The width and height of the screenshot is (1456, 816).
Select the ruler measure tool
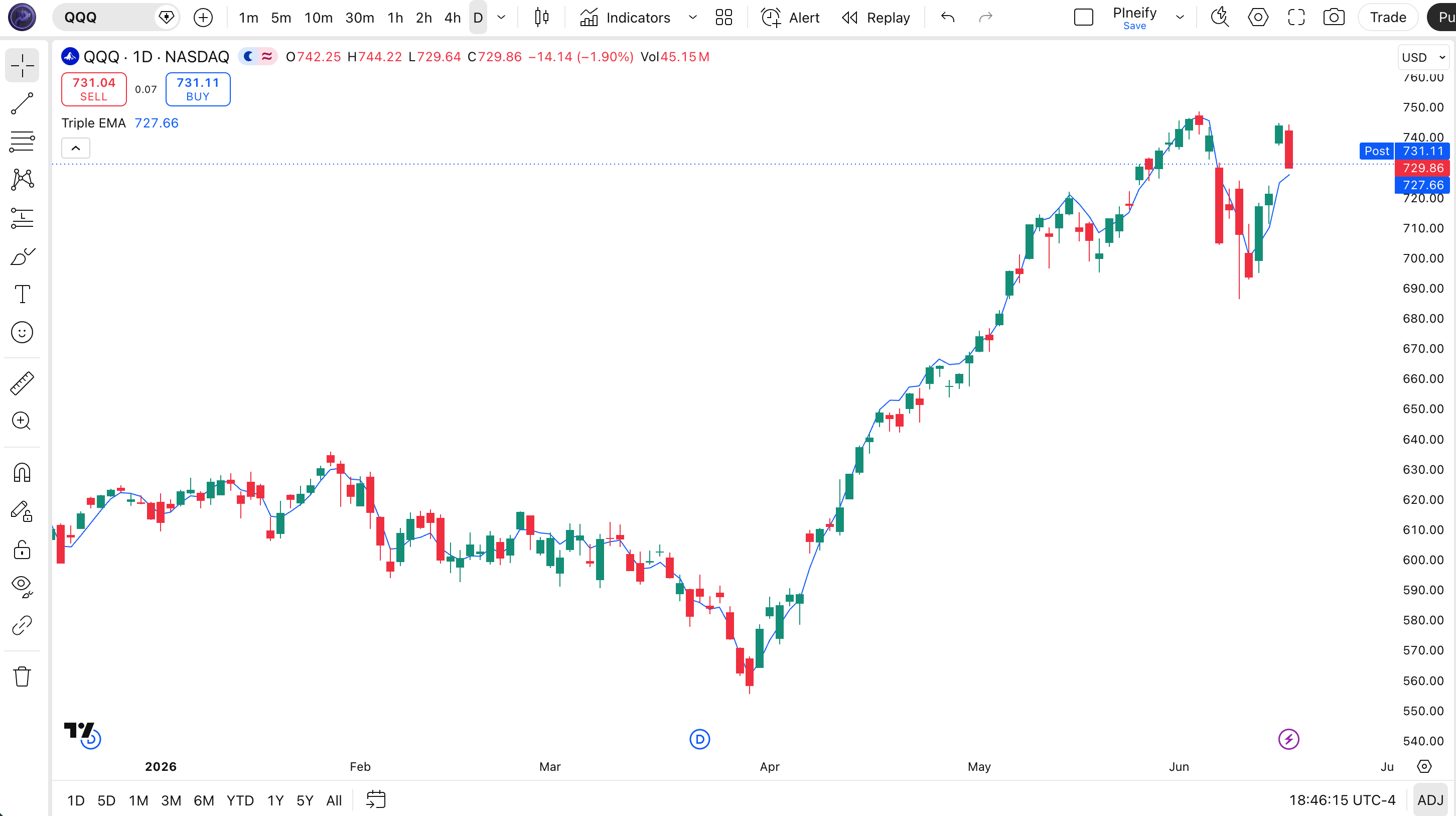(22, 383)
